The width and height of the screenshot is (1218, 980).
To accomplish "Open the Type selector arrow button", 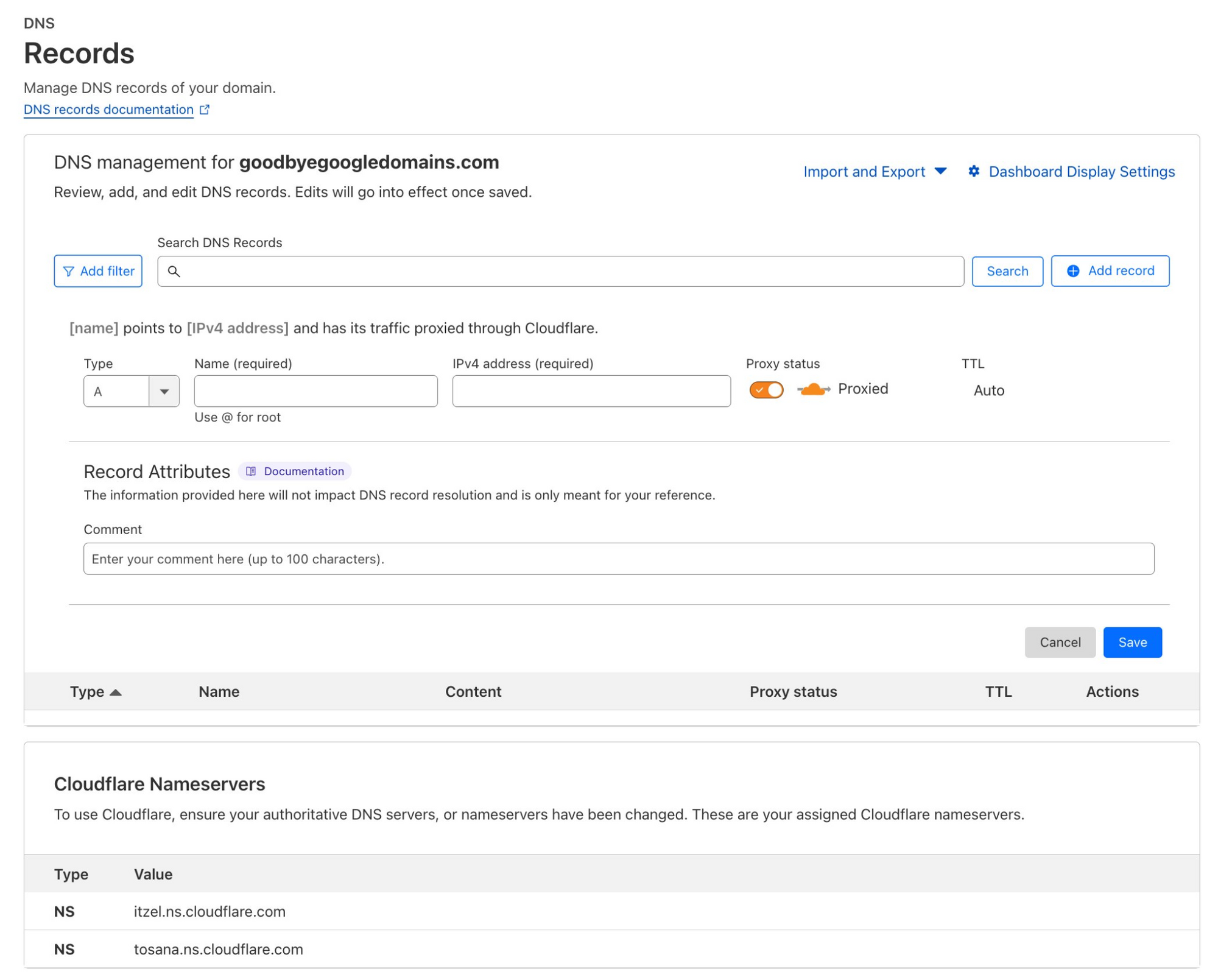I will [164, 390].
